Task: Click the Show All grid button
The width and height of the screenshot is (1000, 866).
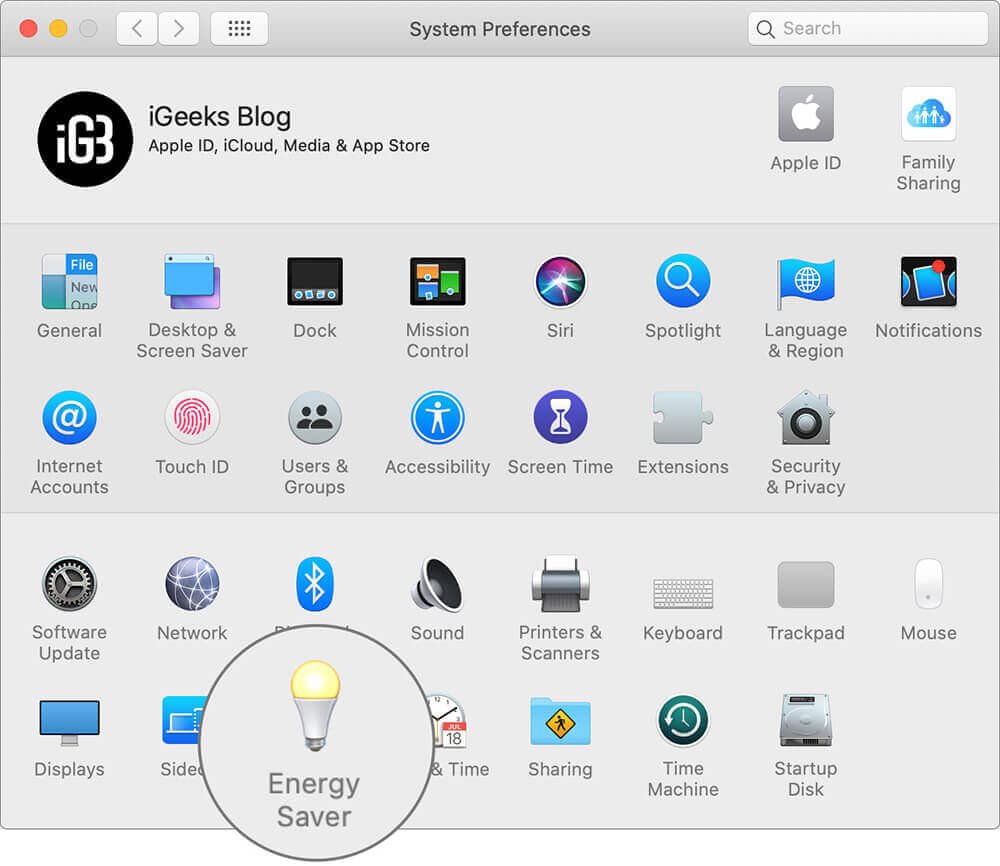Action: pyautogui.click(x=239, y=29)
